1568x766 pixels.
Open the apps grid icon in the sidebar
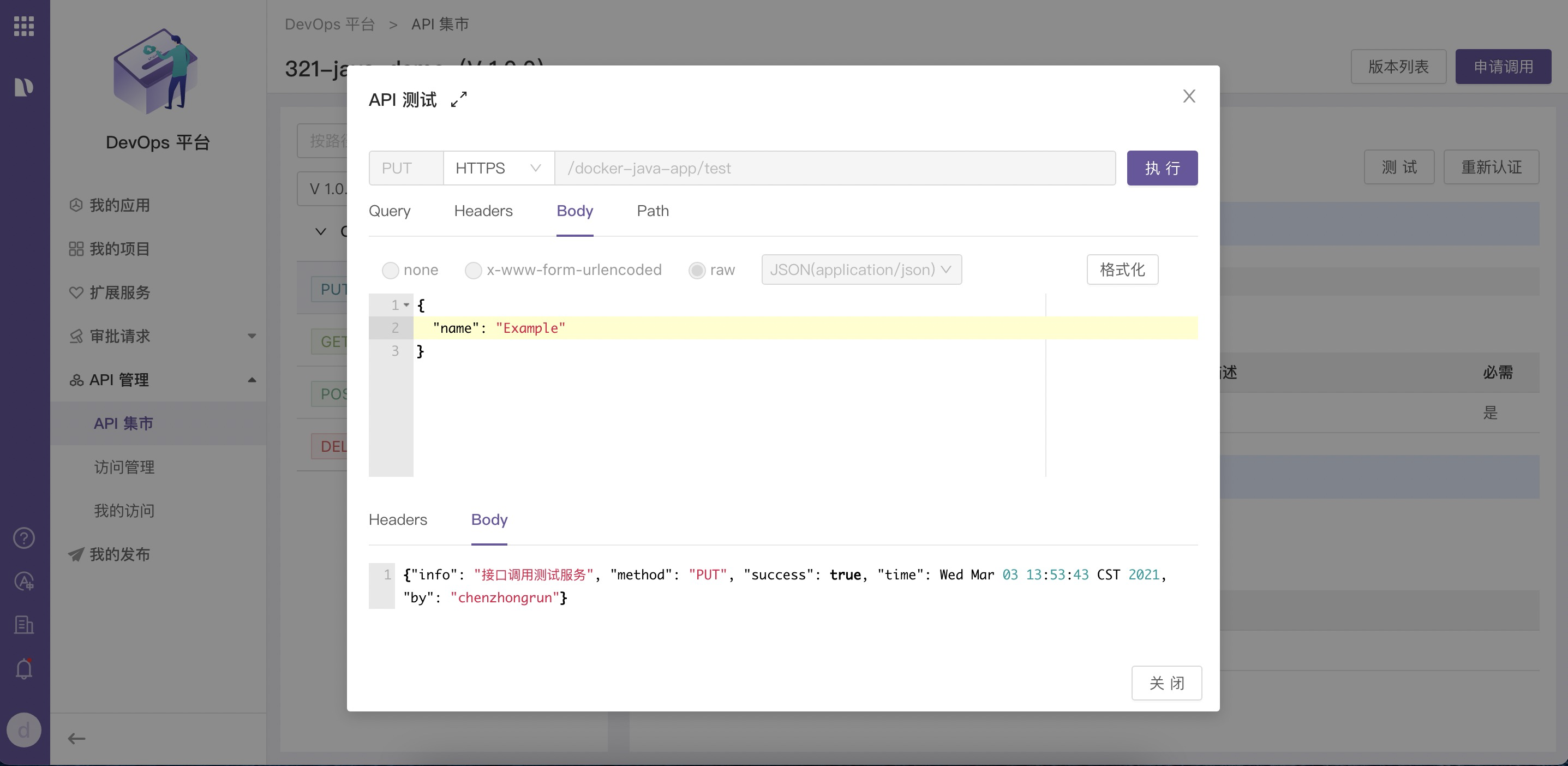click(25, 26)
